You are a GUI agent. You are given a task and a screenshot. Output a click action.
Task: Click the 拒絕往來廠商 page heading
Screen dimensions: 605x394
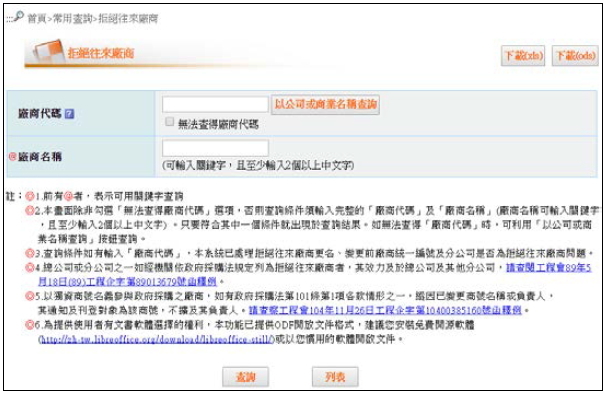(x=101, y=53)
